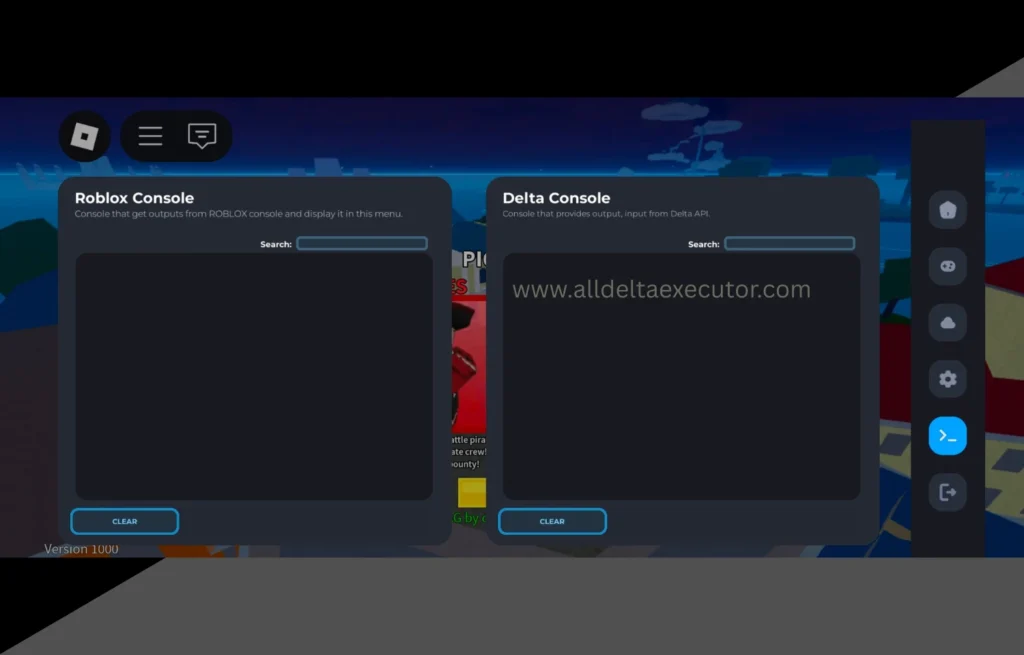1024x655 pixels.
Task: Click the Delta Console search field
Action: tap(789, 243)
